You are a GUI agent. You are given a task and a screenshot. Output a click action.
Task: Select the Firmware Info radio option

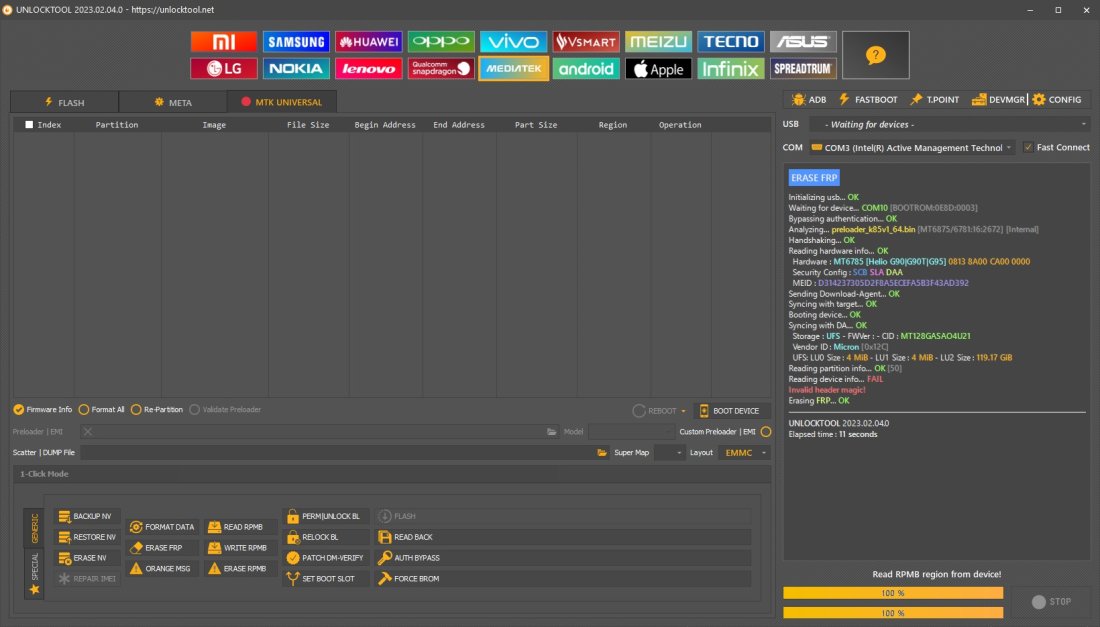coord(19,410)
